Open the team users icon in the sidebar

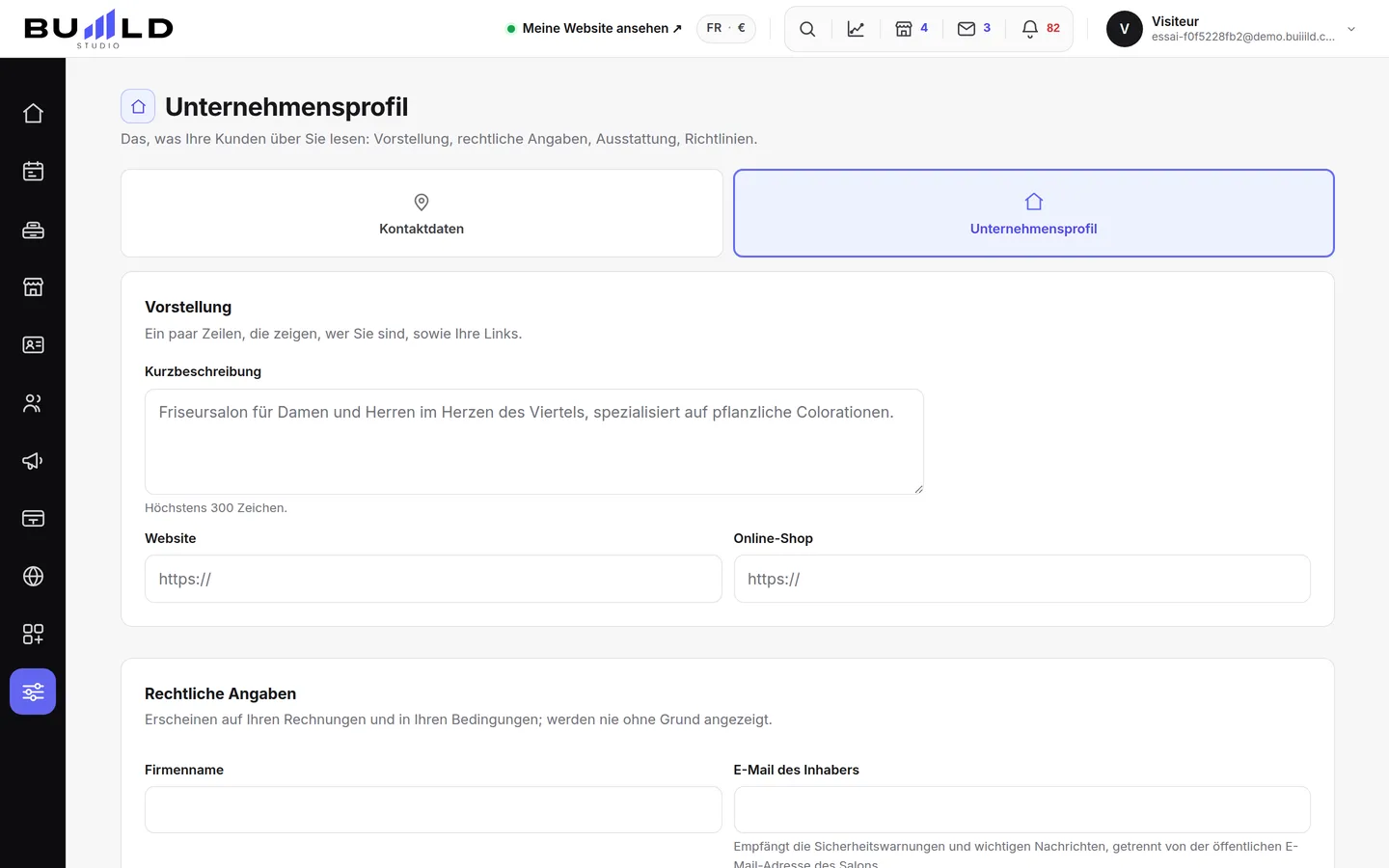(33, 402)
